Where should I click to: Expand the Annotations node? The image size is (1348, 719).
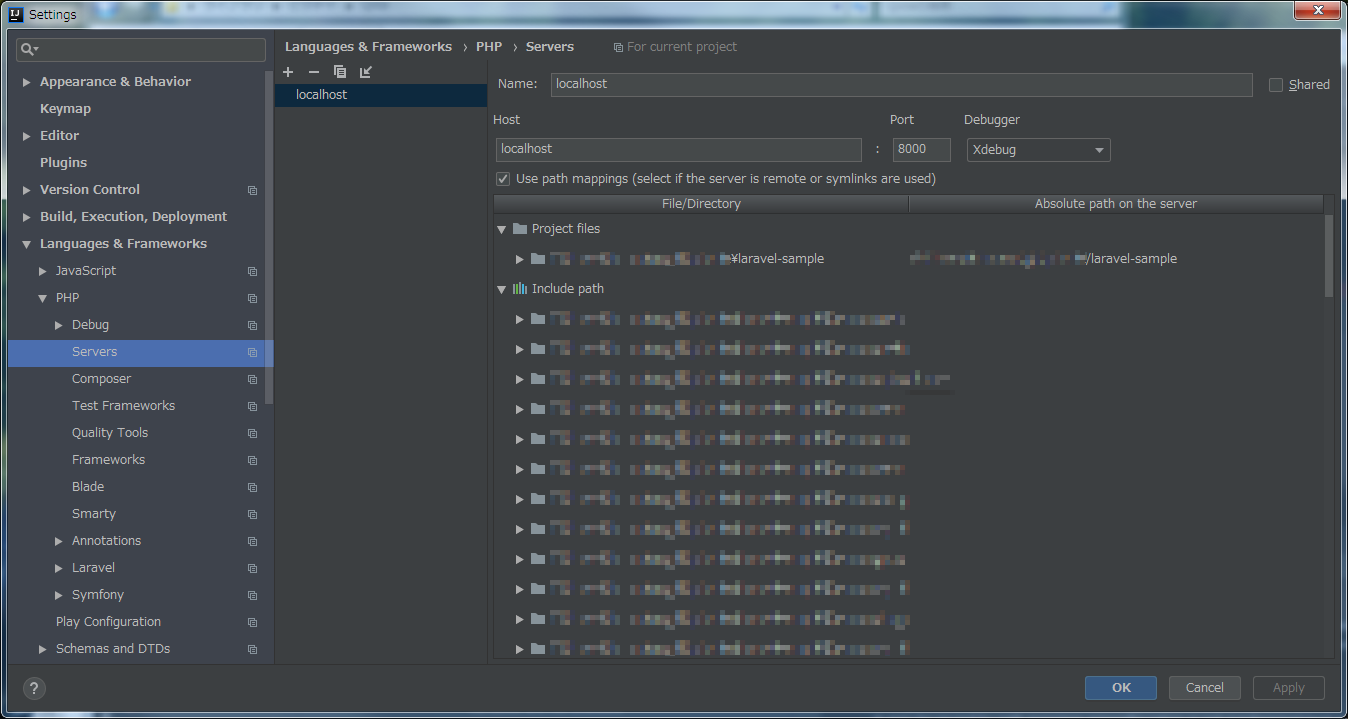[58, 541]
